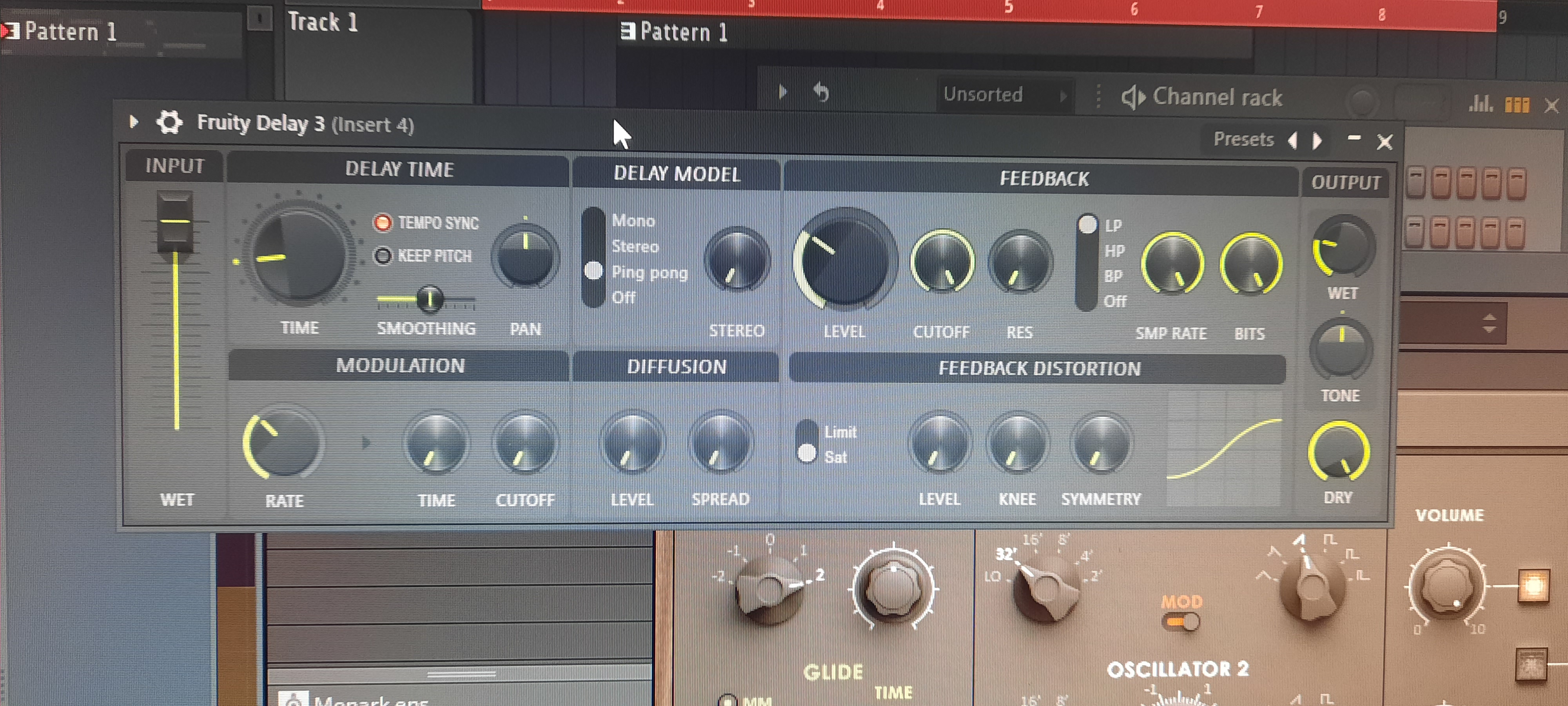Image resolution: width=1568 pixels, height=706 pixels.
Task: Click the previous preset arrow
Action: point(1294,141)
